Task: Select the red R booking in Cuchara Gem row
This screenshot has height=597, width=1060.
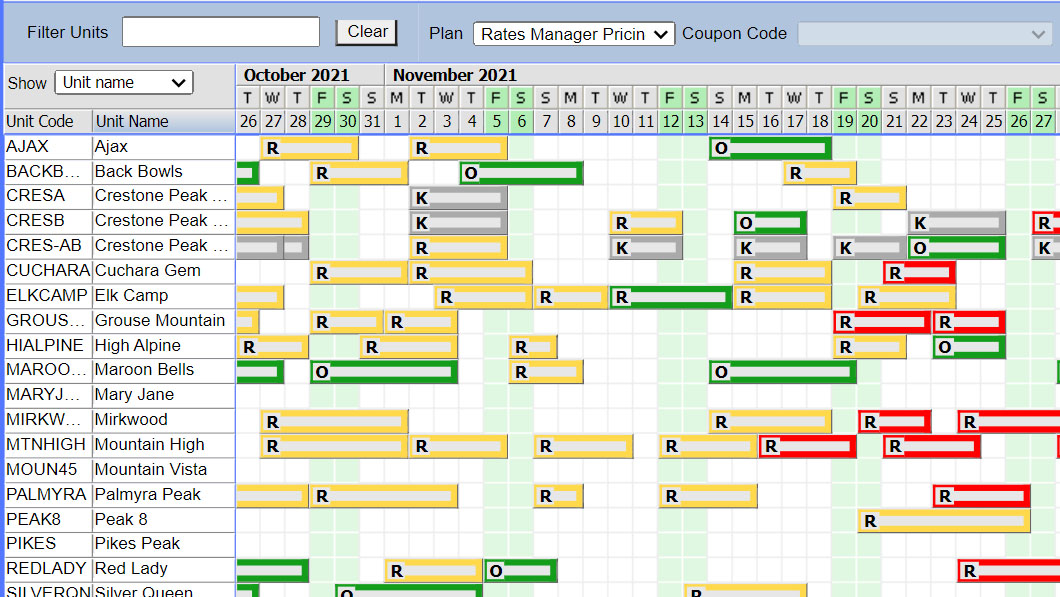Action: click(919, 272)
